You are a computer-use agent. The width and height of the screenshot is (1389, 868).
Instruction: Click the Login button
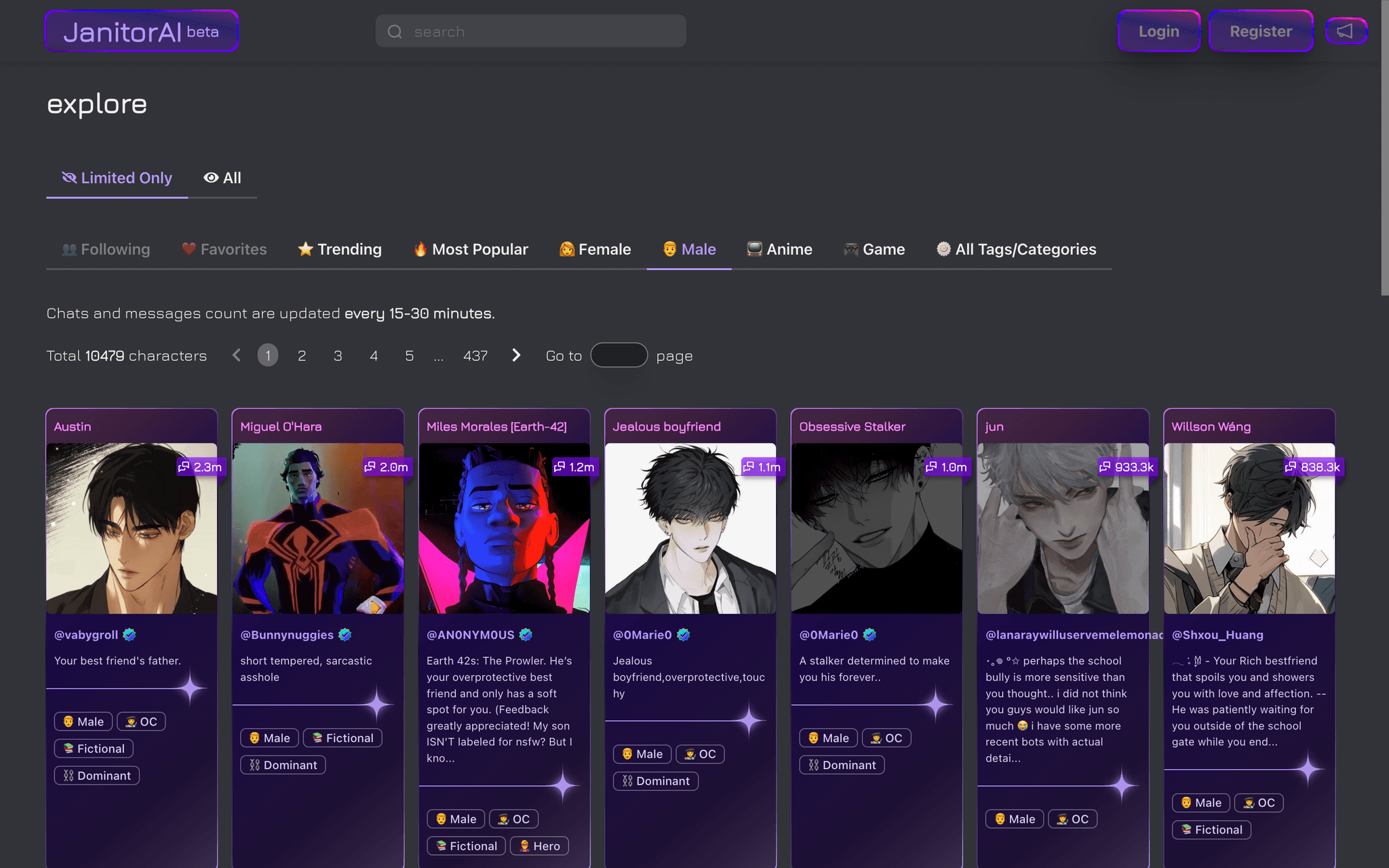click(x=1159, y=31)
